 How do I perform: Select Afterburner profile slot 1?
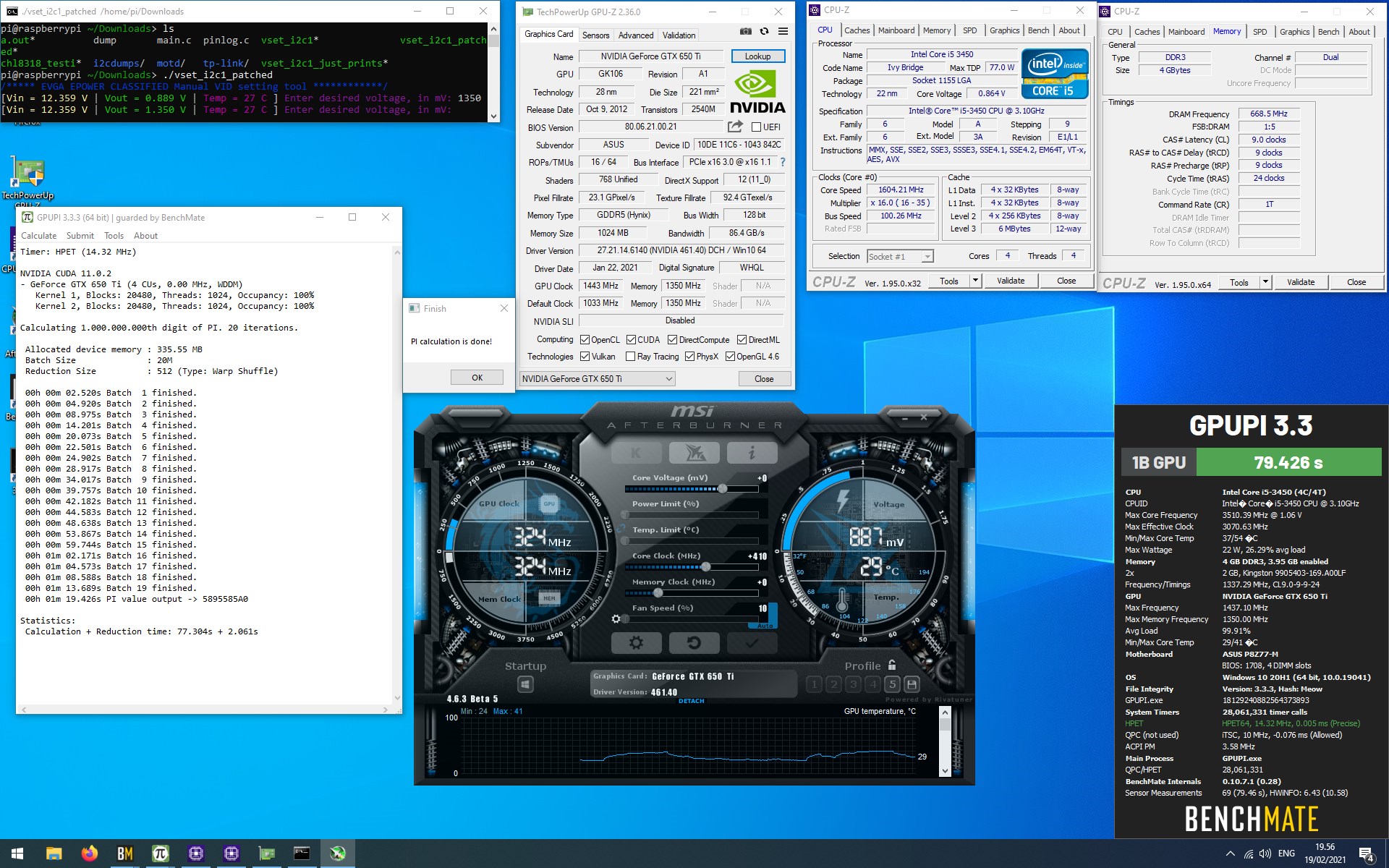click(814, 684)
